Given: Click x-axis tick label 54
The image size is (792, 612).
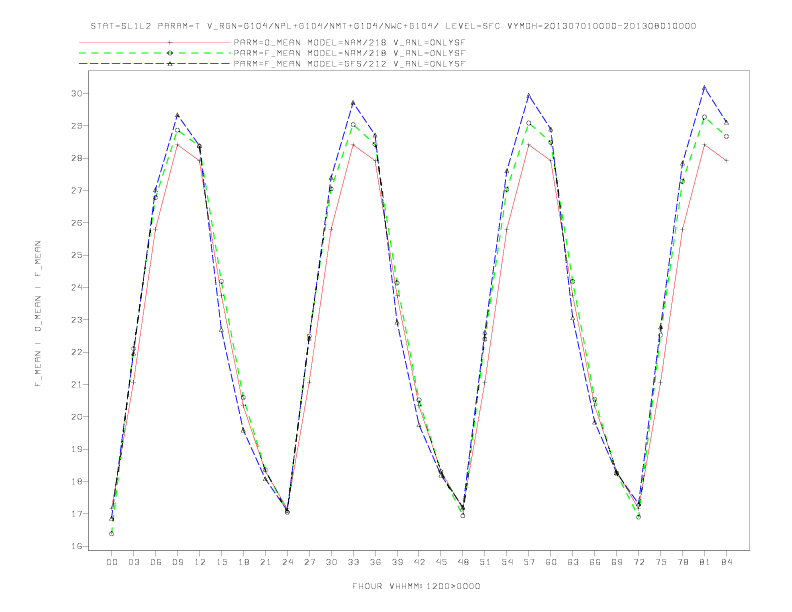Looking at the screenshot, I should pos(507,562).
